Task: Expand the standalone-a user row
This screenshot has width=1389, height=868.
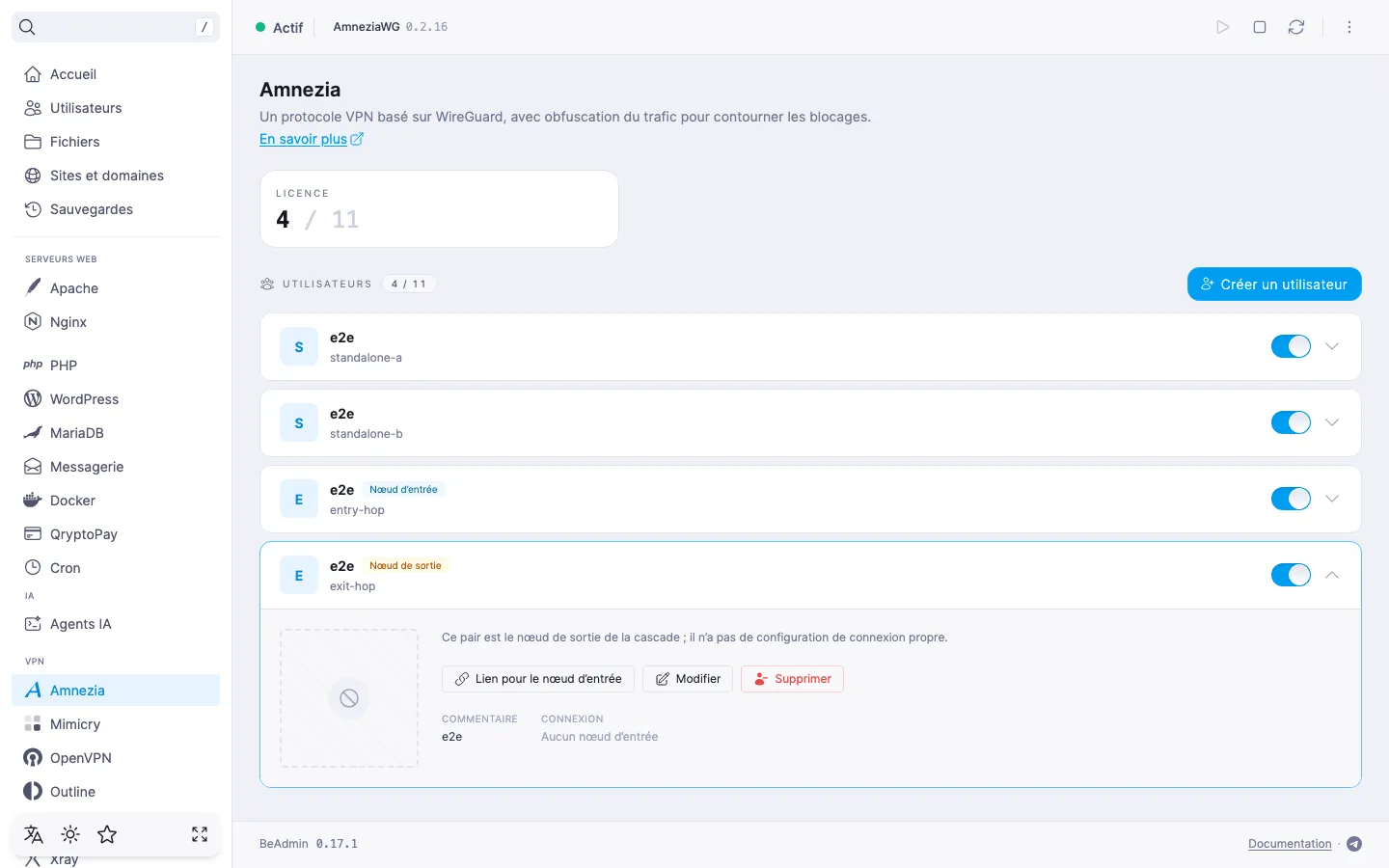Action: click(x=1332, y=346)
